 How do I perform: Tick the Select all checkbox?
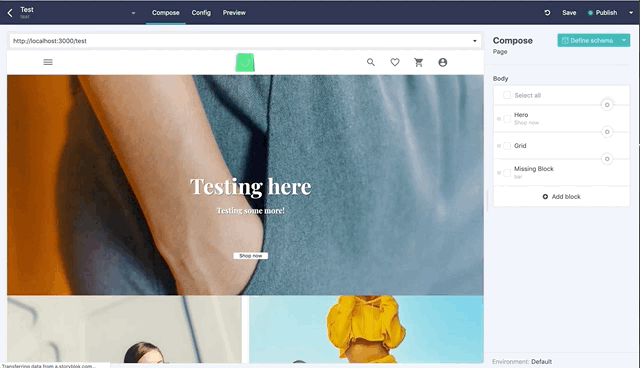(507, 95)
